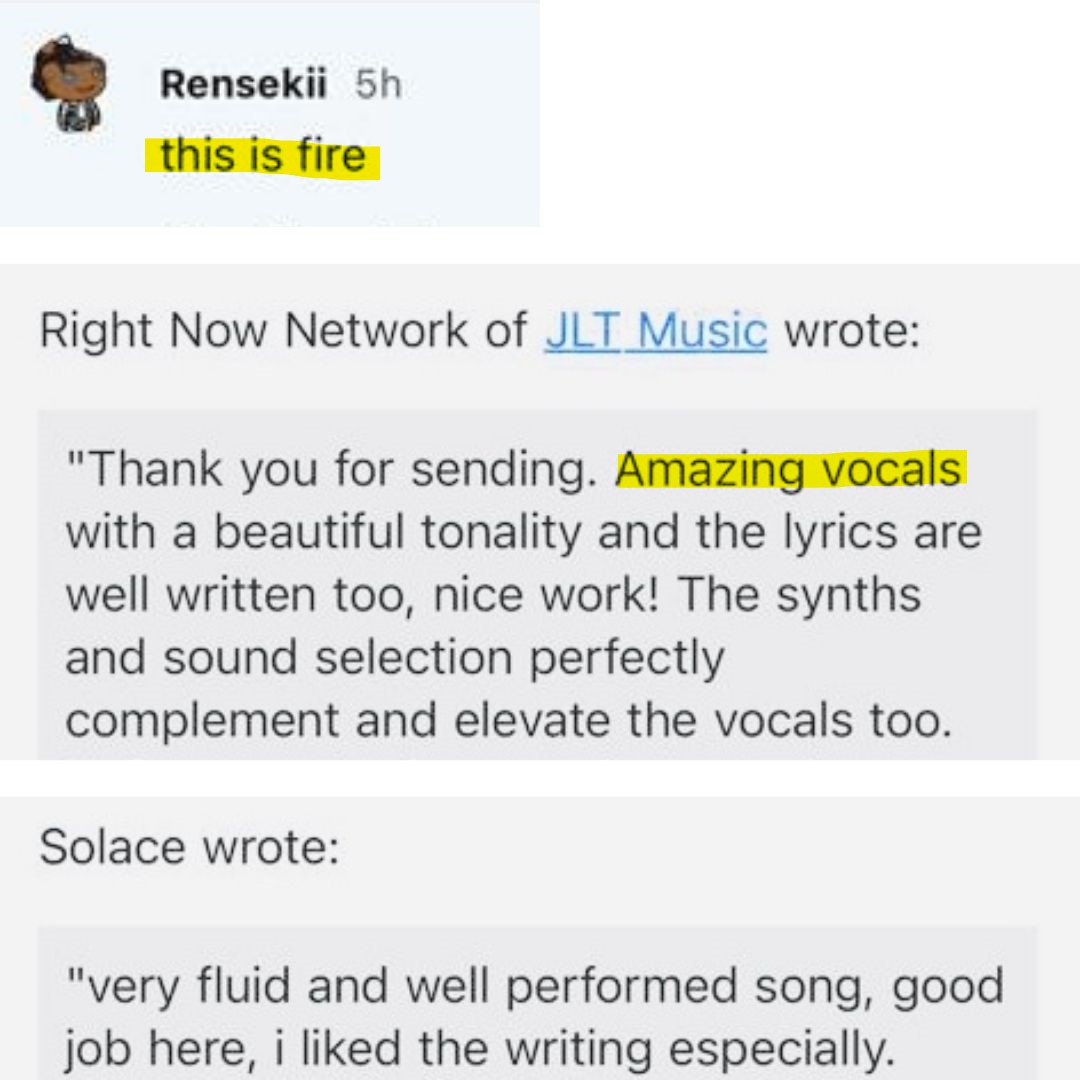
Task: Click the word 'Solace' in the second review
Action: [113, 847]
